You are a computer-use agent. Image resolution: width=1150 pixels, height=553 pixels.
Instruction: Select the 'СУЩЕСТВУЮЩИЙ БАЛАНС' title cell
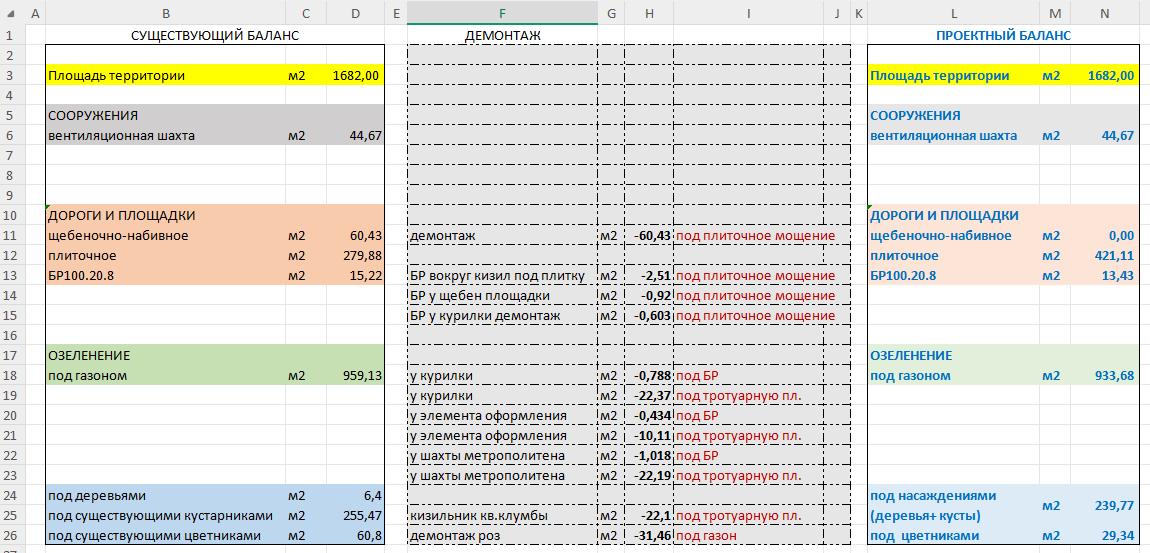click(x=214, y=35)
